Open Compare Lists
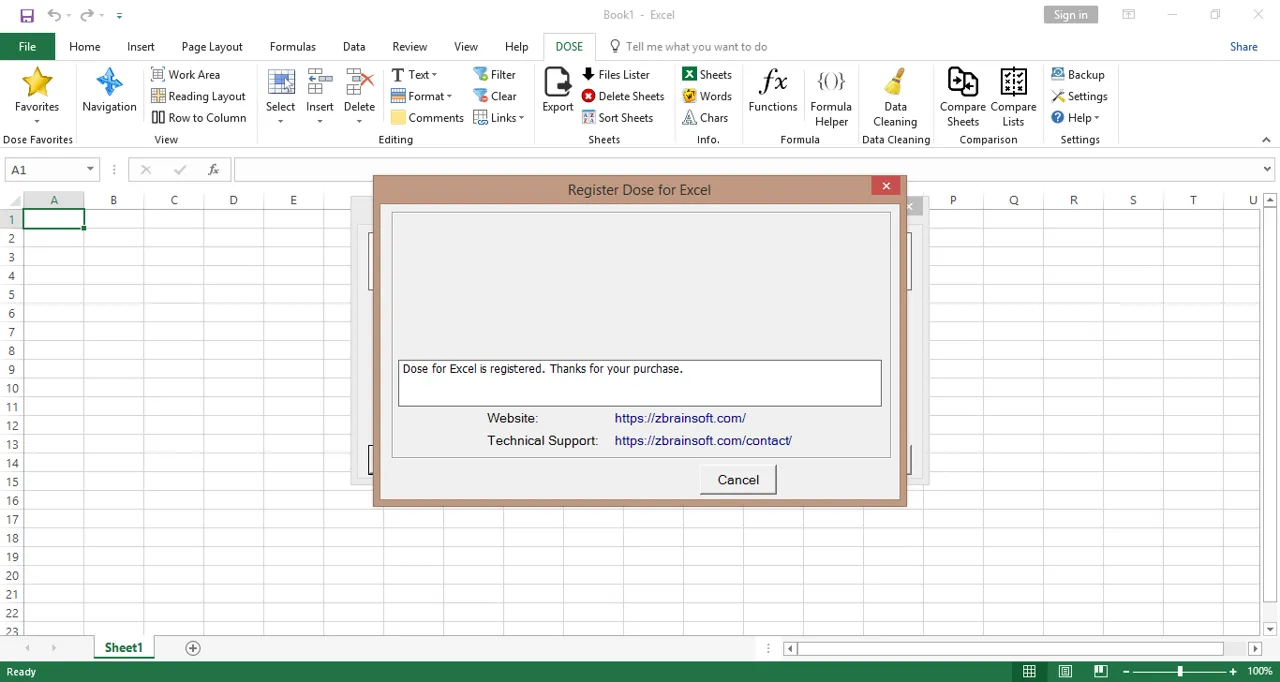 1013,98
